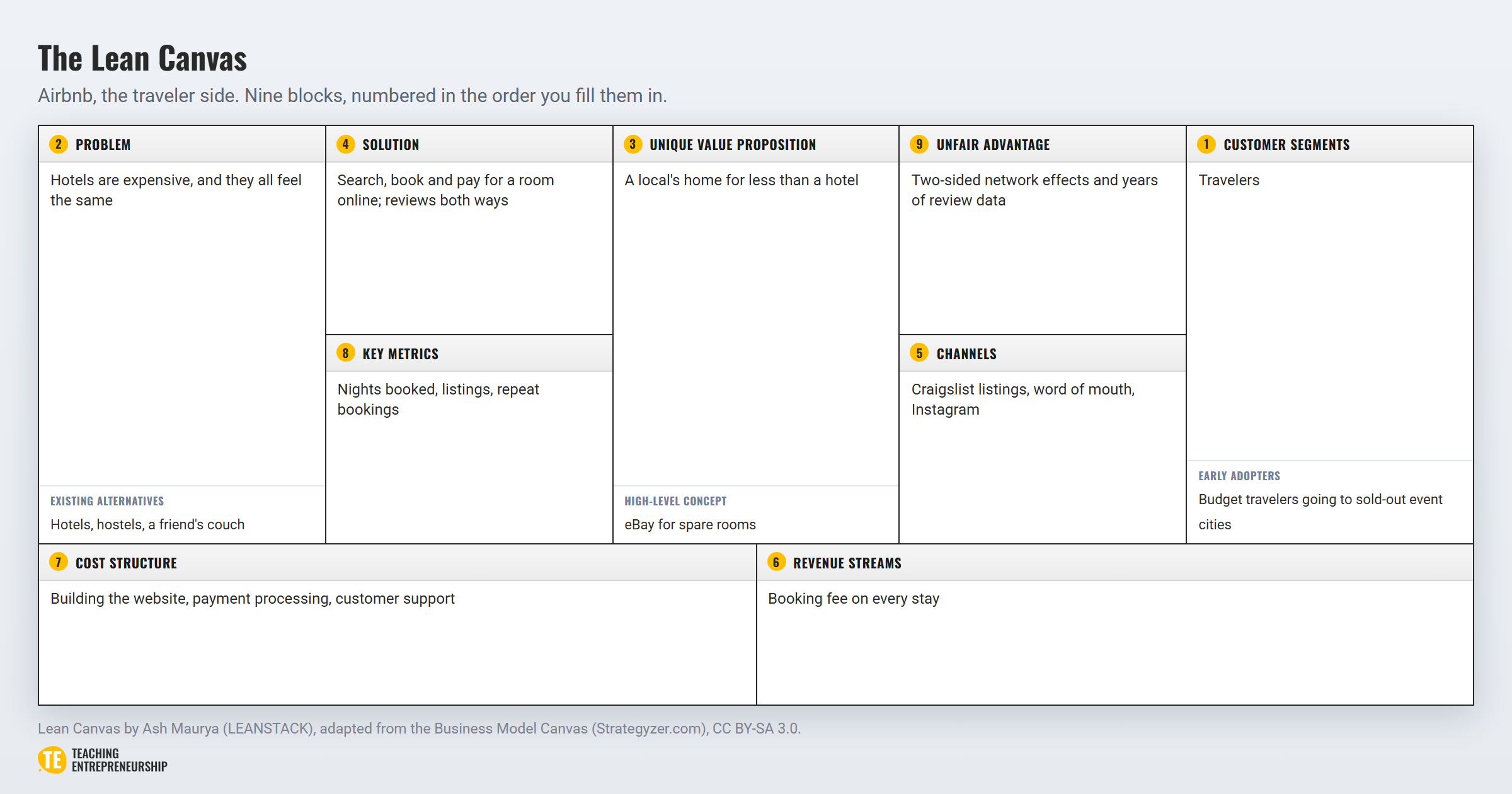Click the yellow number 8 Key Metrics badge
Image resolution: width=1512 pixels, height=794 pixels.
[345, 353]
